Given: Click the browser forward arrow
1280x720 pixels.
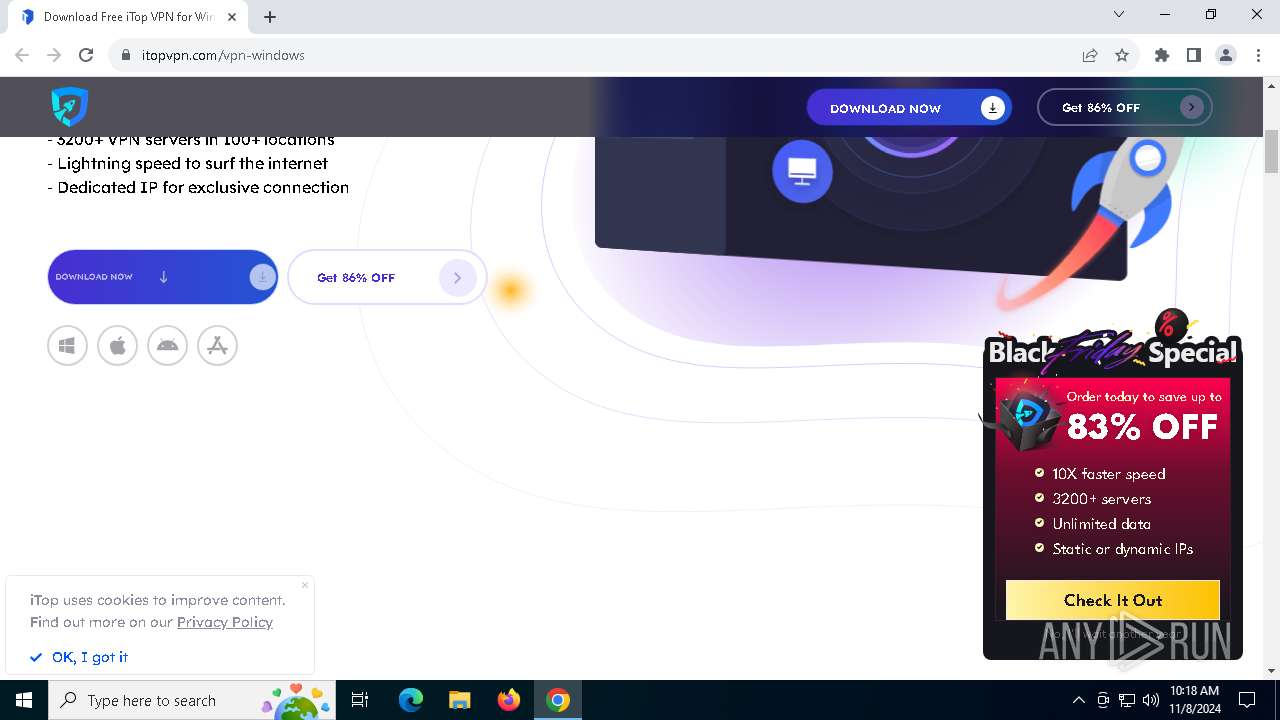Looking at the screenshot, I should [x=54, y=55].
